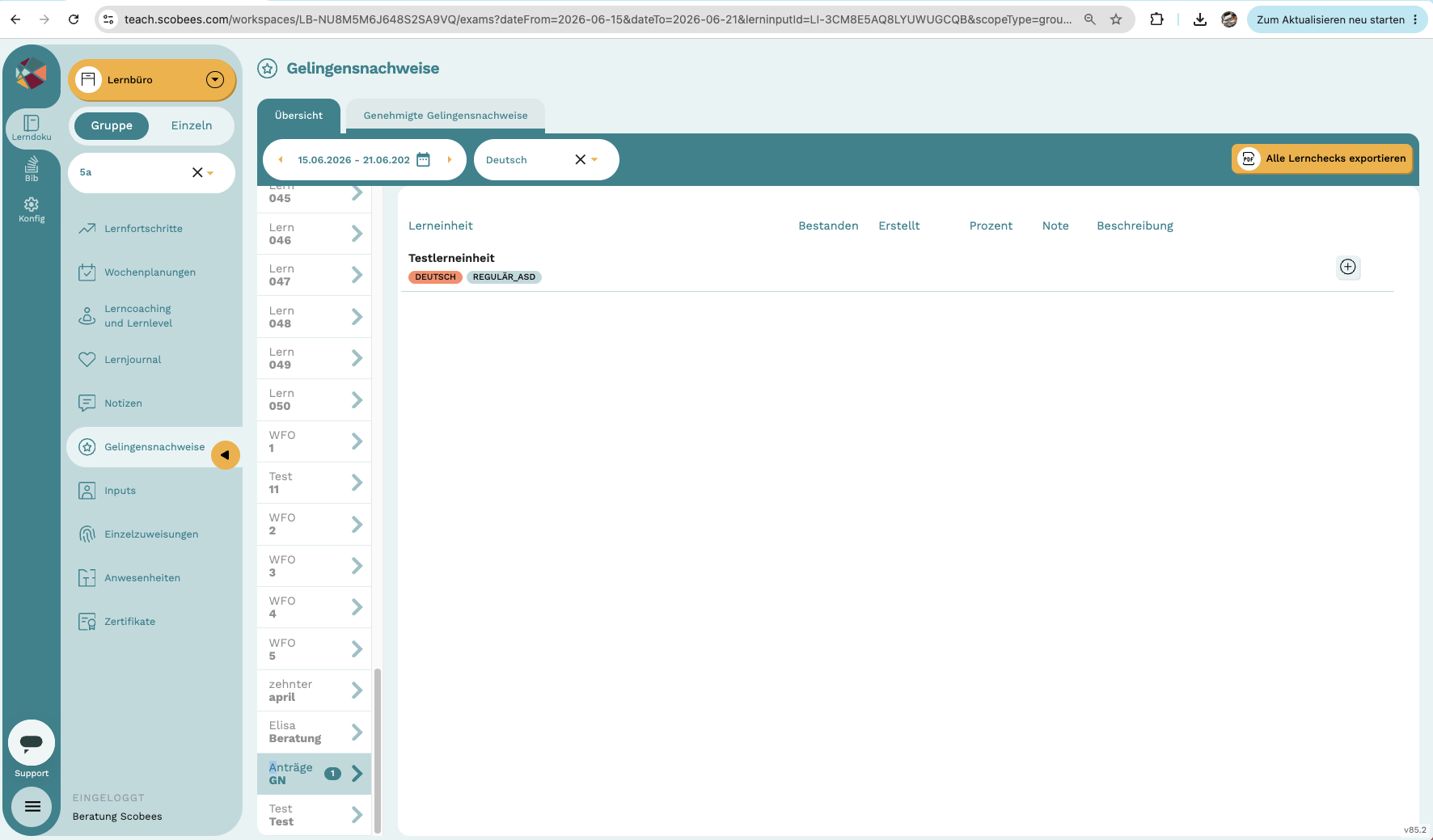Select student Test Test
Viewport: 1433px width, 840px height.
[x=314, y=815]
